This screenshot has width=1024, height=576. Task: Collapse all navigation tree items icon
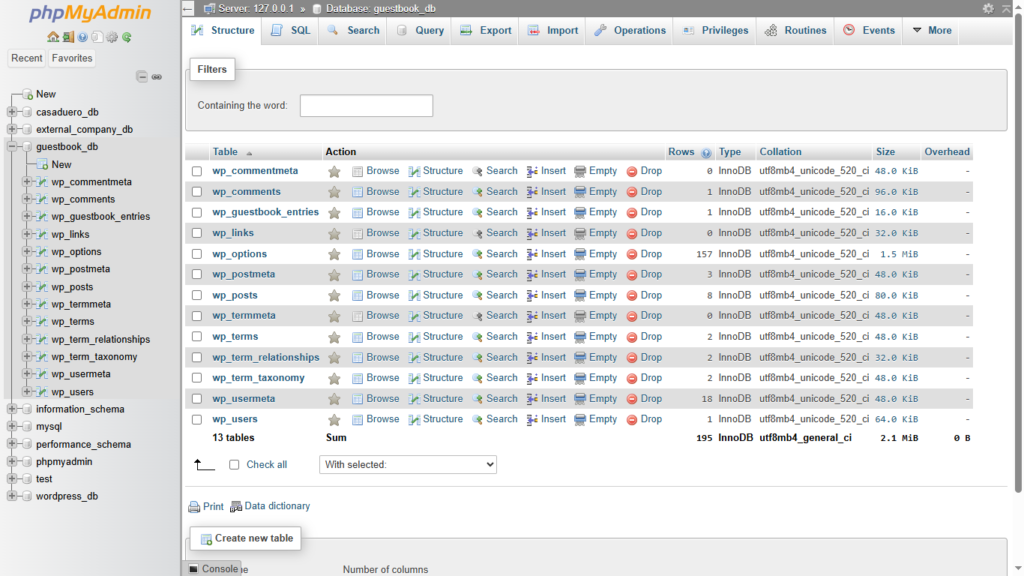142,77
